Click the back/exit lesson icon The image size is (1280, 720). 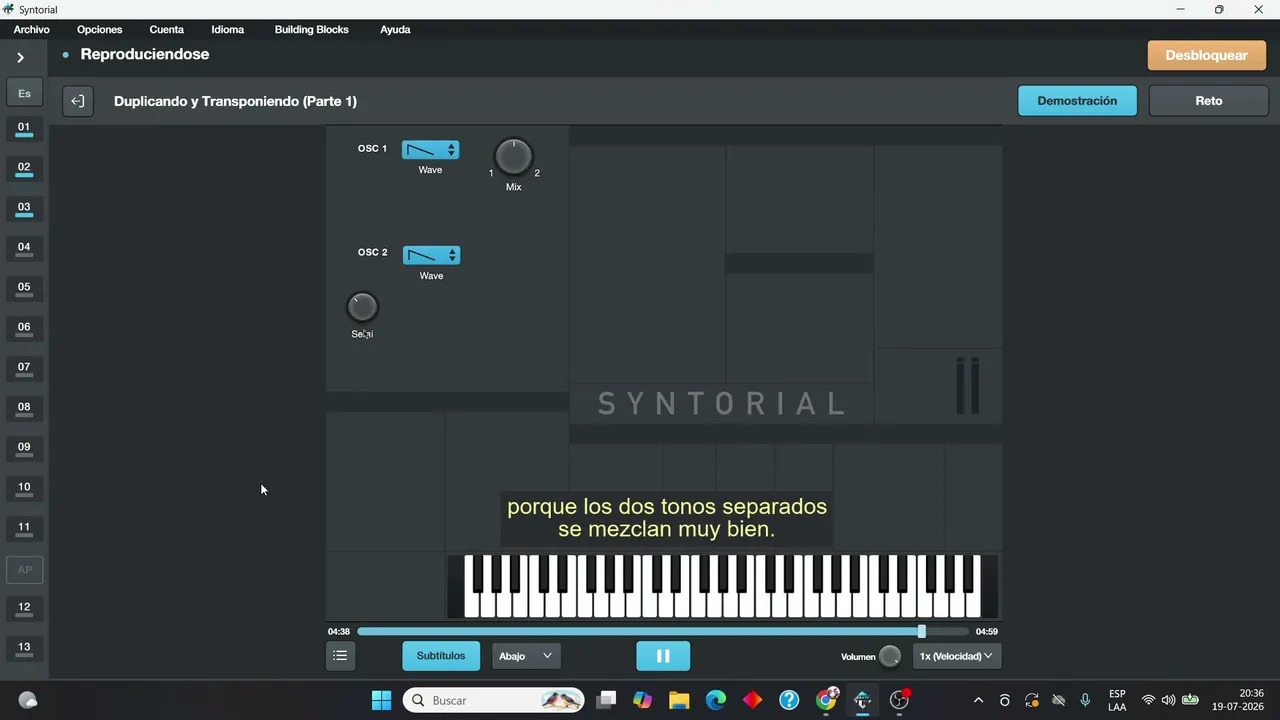coord(78,101)
